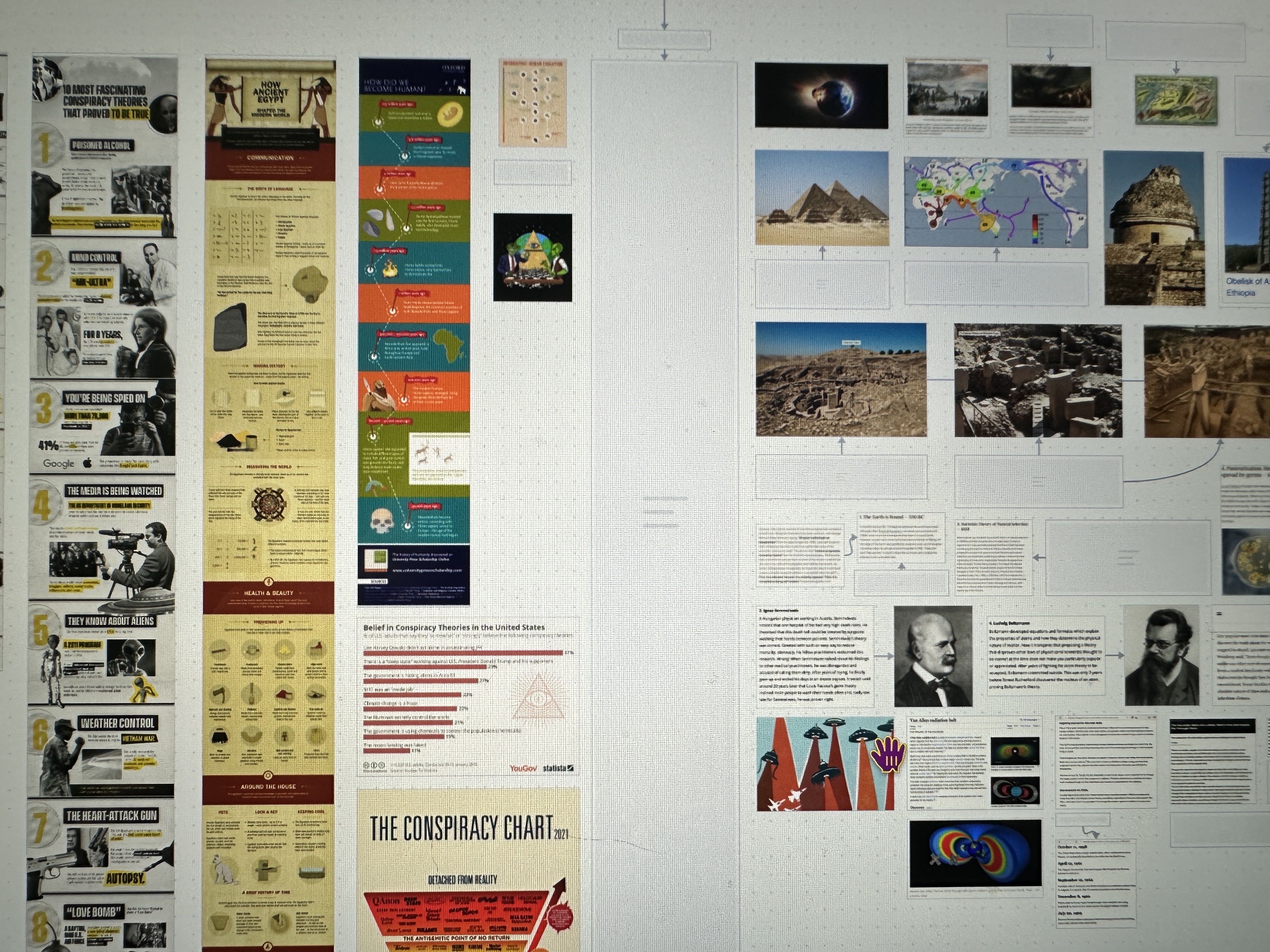The height and width of the screenshot is (952, 1270).
Task: Select the rainbow radiation belt diagram on black
Action: 975,853
